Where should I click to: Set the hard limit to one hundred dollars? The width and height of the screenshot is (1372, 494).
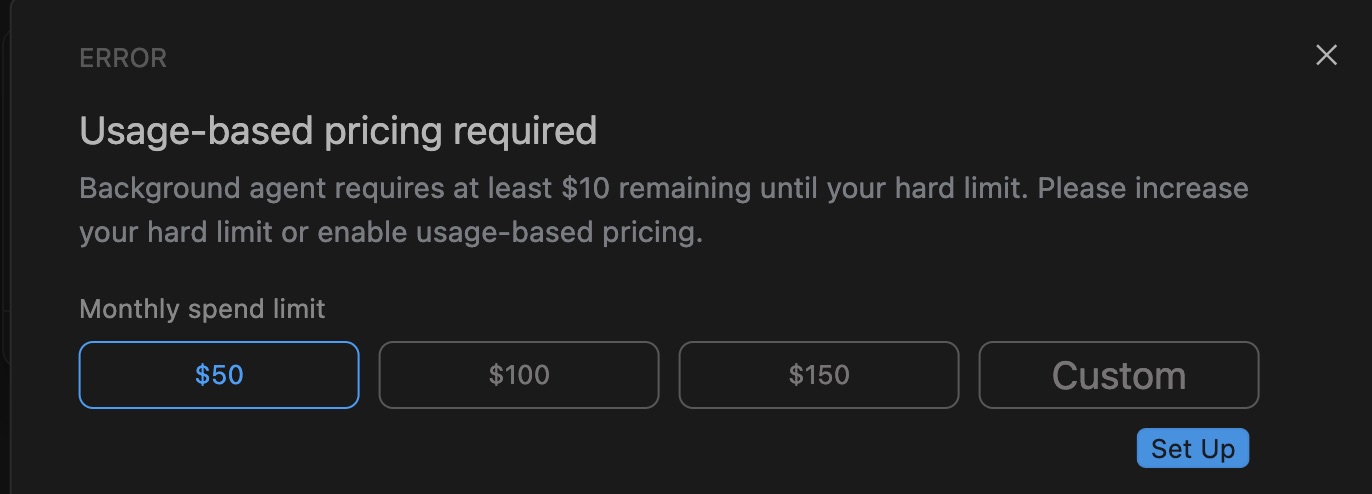(x=519, y=375)
